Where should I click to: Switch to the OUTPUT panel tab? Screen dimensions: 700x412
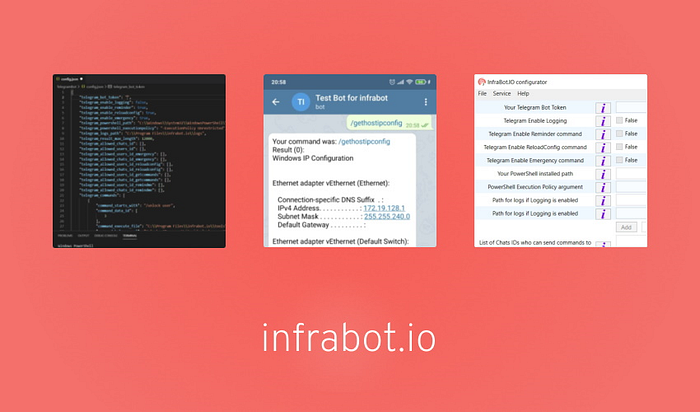pos(83,236)
